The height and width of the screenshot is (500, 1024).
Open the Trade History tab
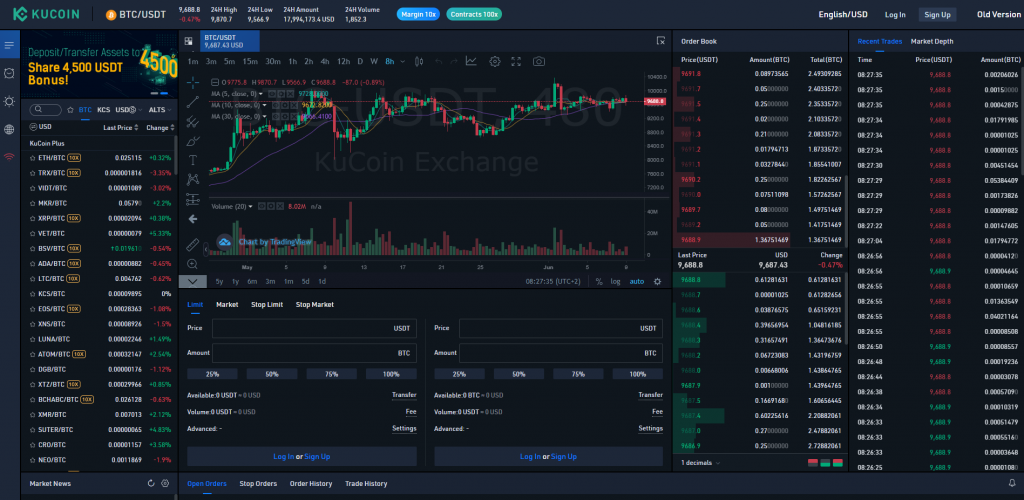click(366, 484)
